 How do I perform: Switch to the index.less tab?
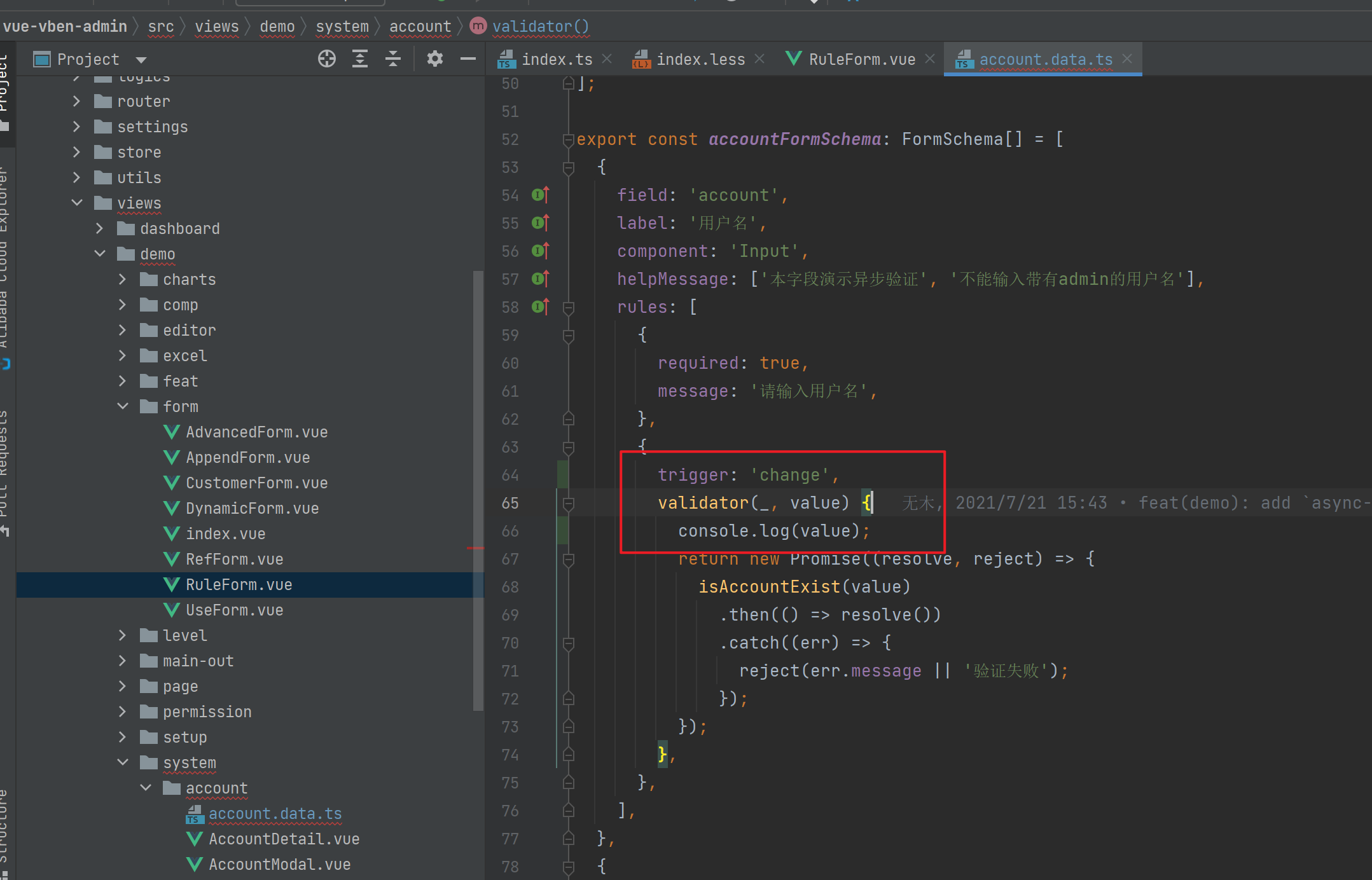[x=702, y=58]
